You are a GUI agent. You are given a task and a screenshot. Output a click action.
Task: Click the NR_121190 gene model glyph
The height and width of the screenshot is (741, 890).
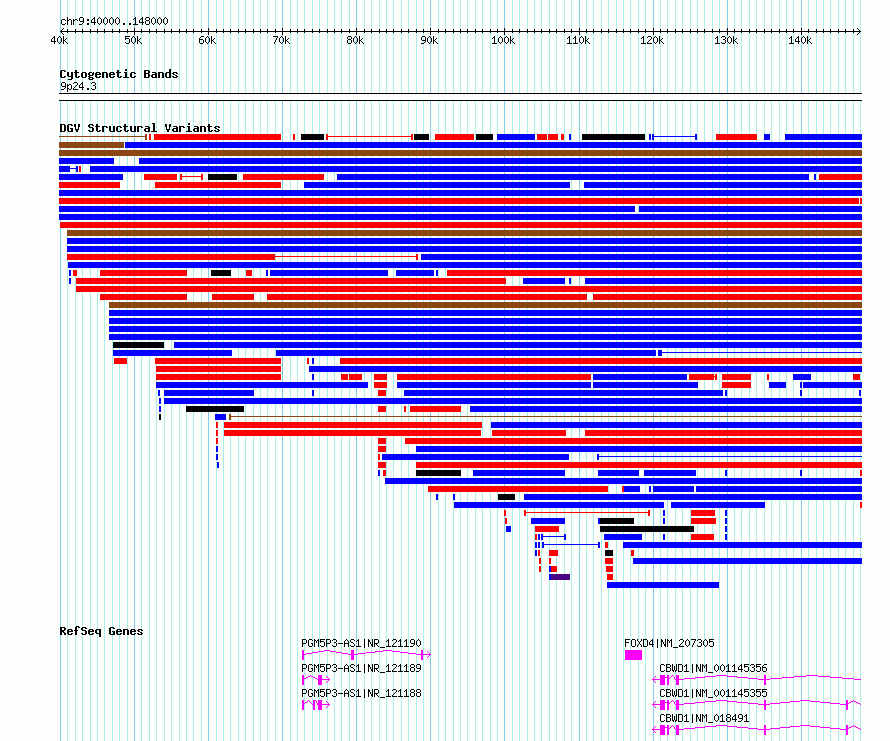366,655
